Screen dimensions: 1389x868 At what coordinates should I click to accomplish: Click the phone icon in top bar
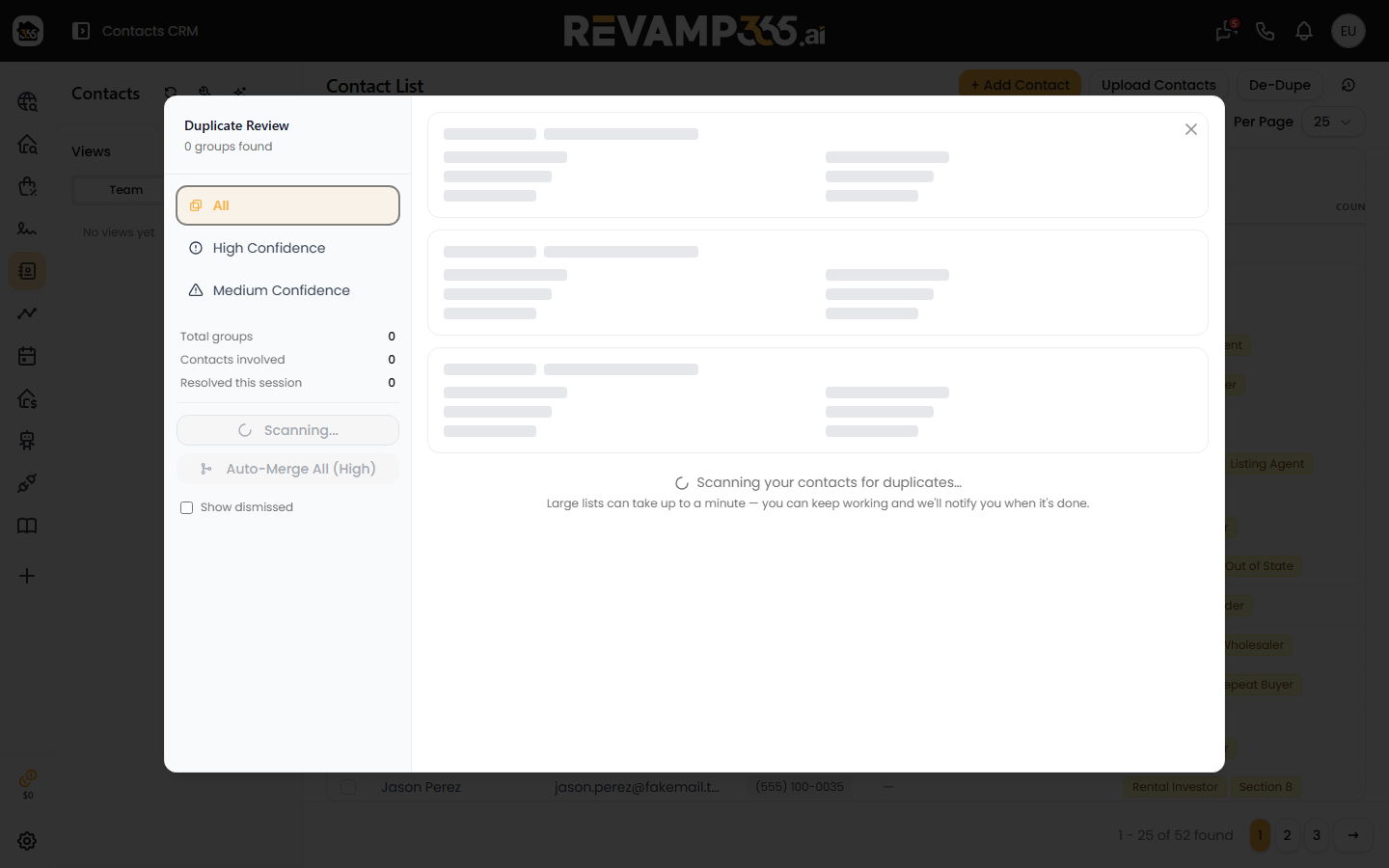point(1266,31)
